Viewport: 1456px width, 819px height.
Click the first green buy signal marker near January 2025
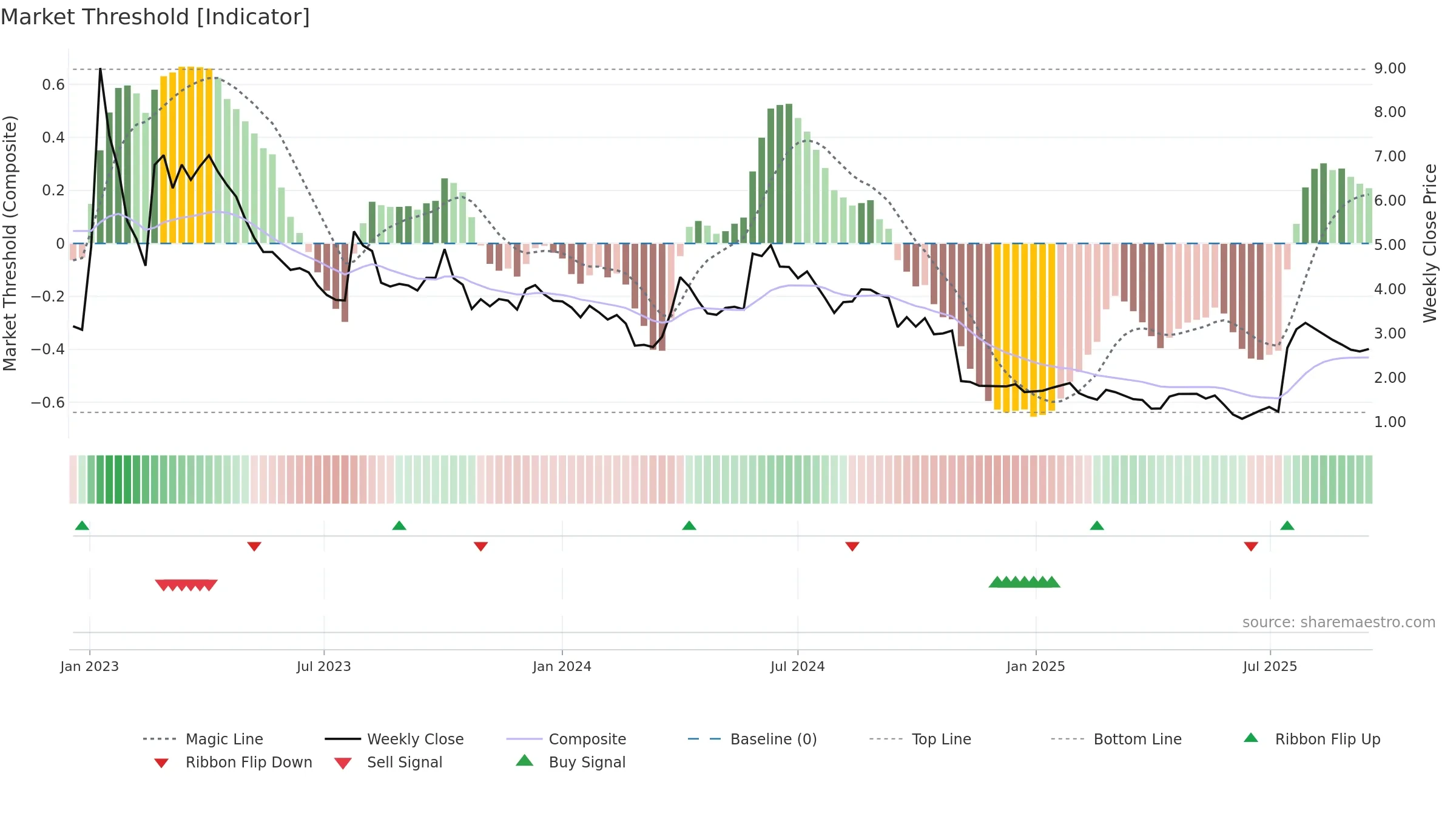coord(996,582)
